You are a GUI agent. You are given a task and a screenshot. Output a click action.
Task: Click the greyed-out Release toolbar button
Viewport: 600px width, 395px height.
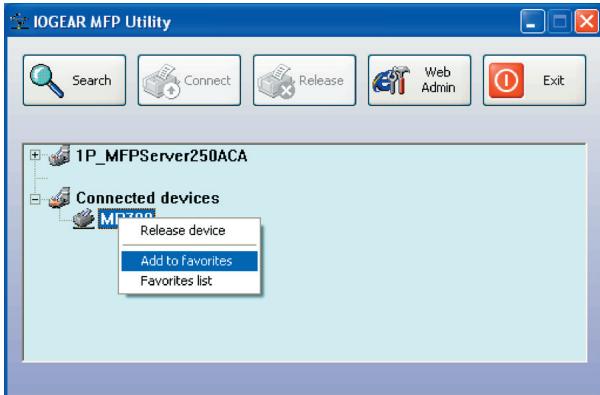(305, 80)
